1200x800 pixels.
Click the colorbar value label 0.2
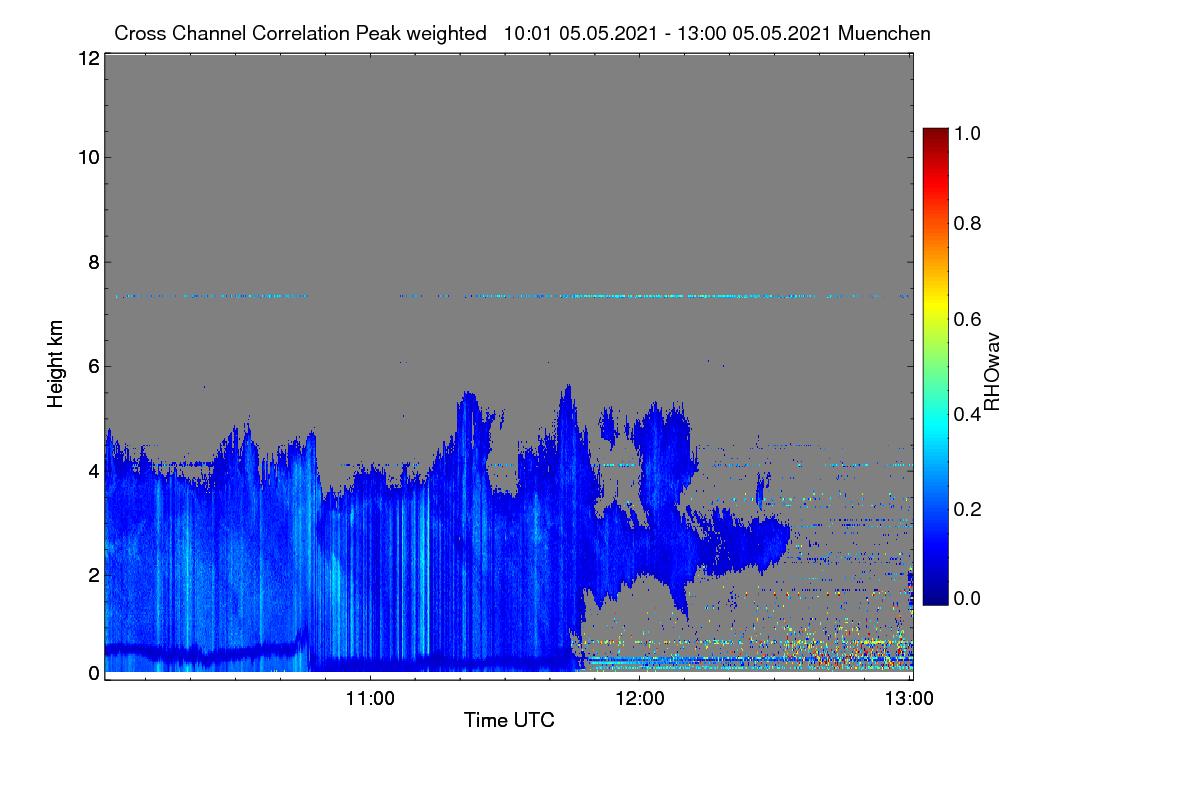[x=967, y=509]
